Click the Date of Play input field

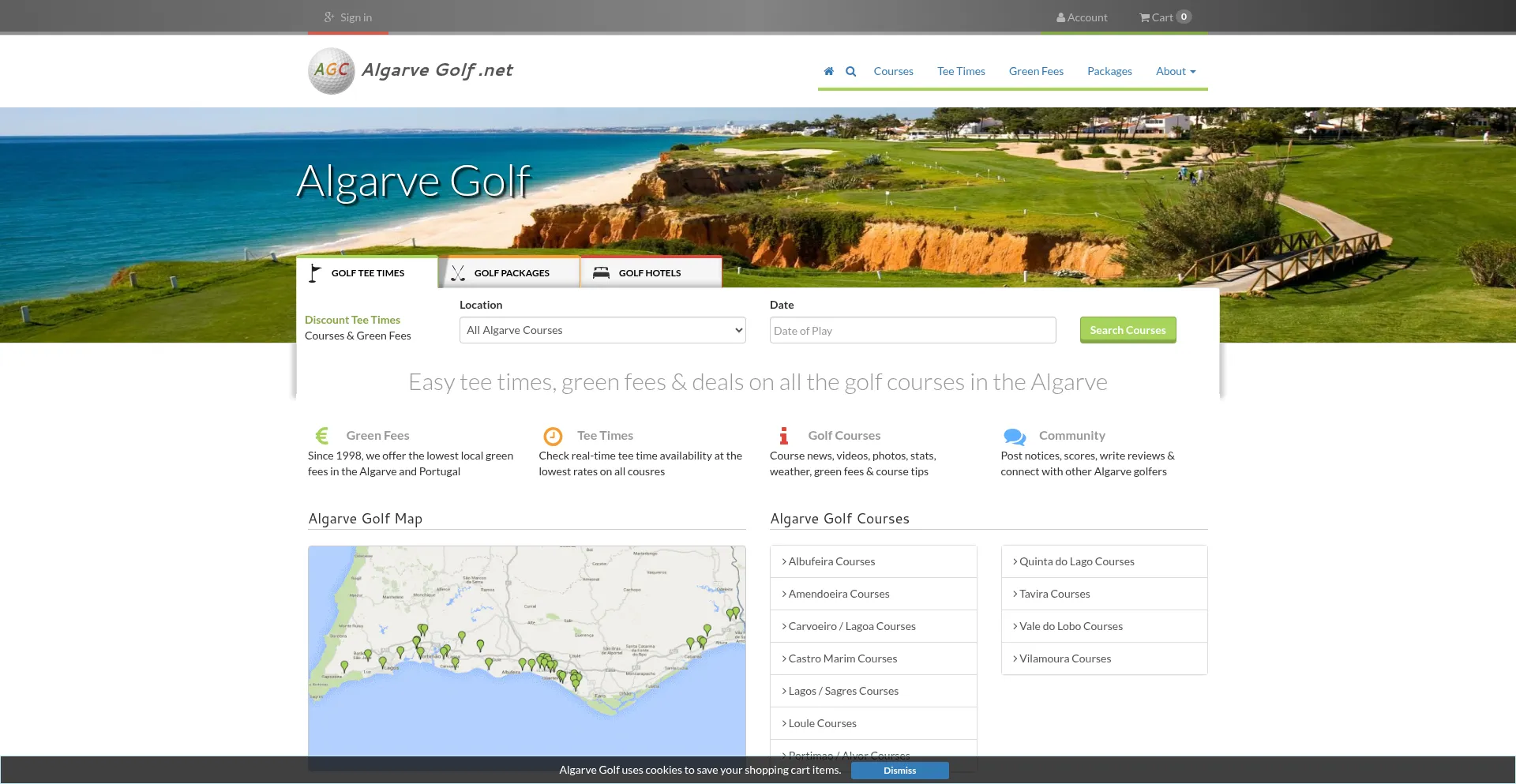click(912, 331)
